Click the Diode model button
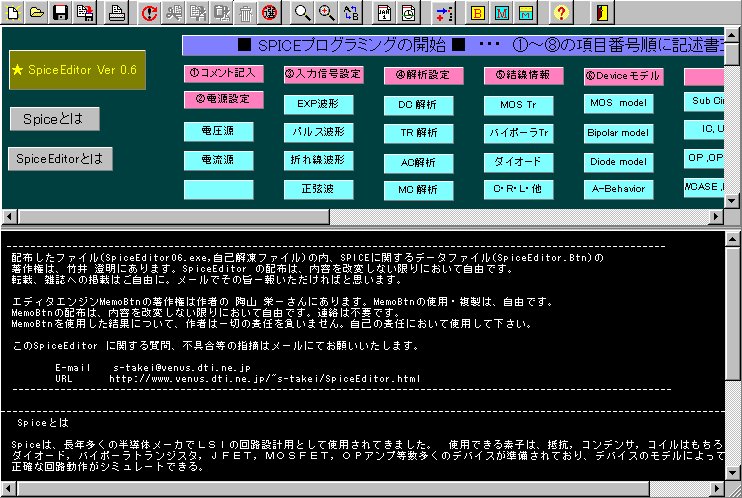The image size is (742, 498). (x=618, y=162)
